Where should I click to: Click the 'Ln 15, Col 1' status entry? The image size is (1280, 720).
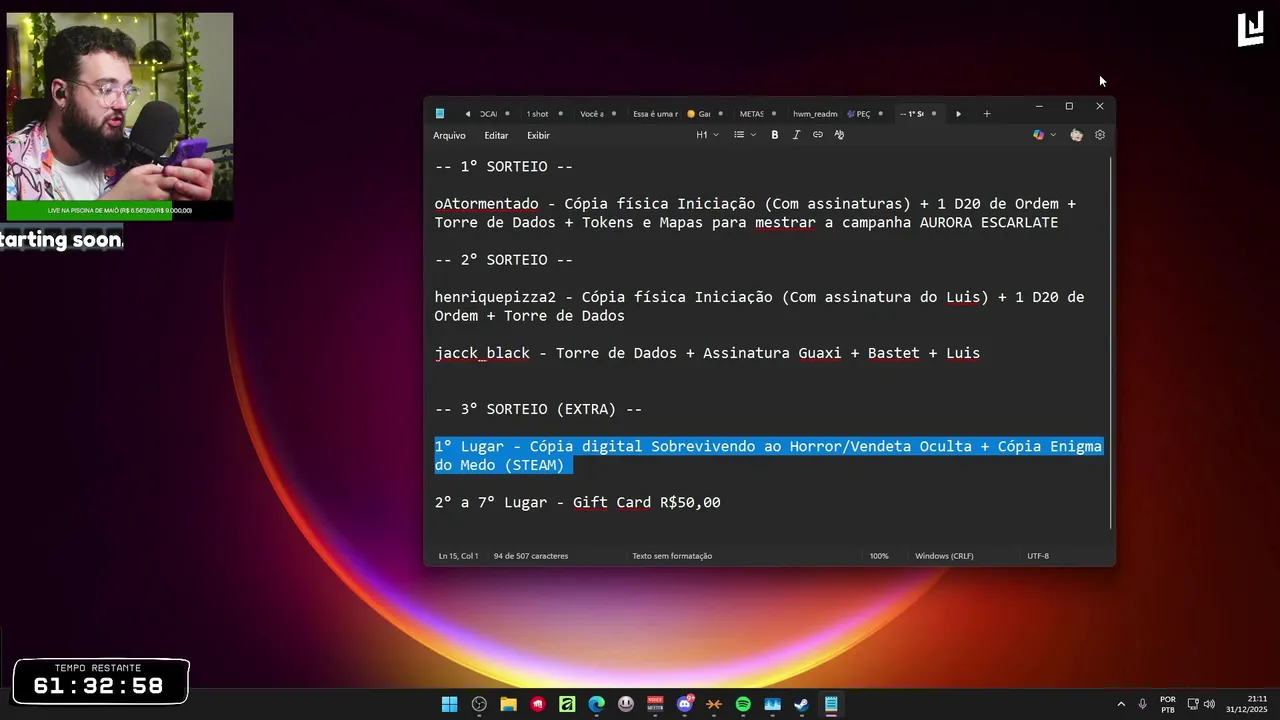458,556
